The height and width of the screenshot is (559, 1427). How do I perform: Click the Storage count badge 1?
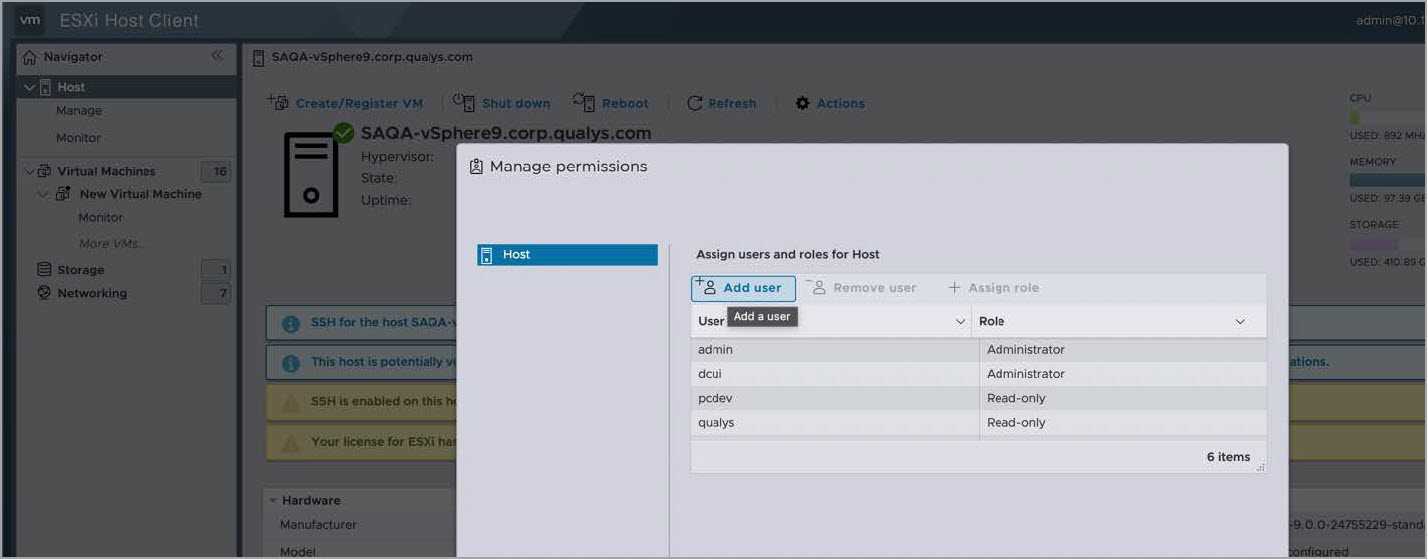pos(216,269)
